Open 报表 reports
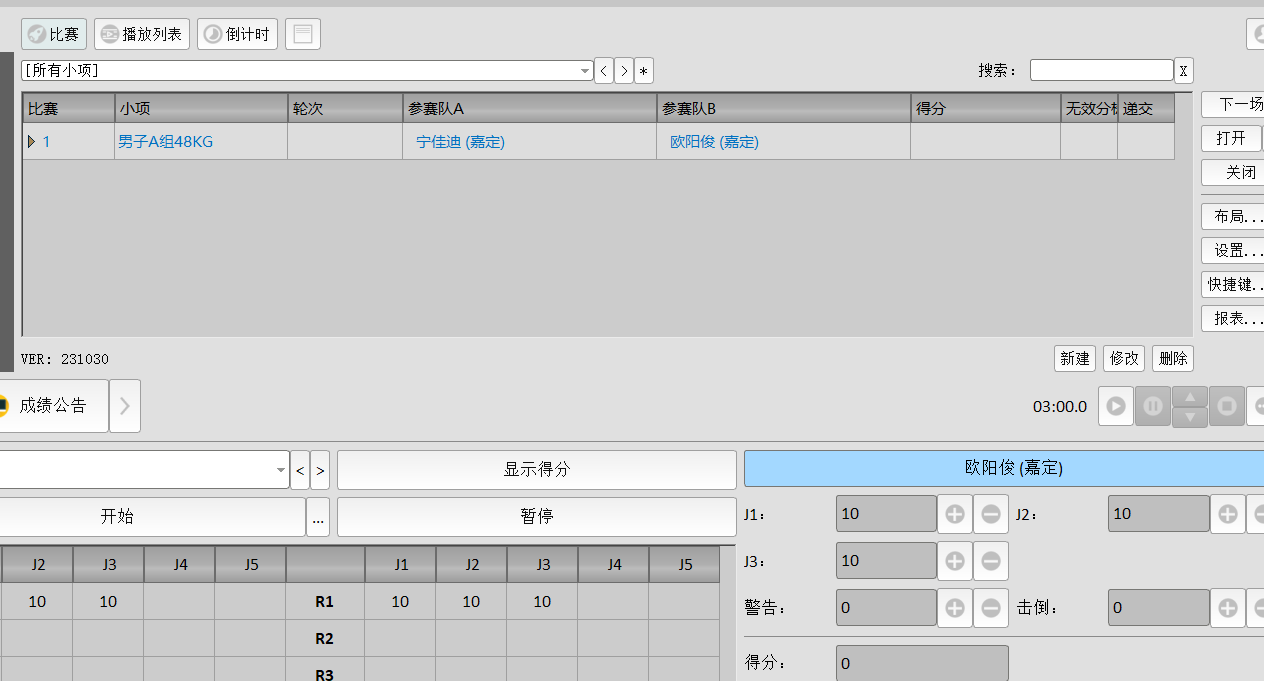 [x=1232, y=320]
